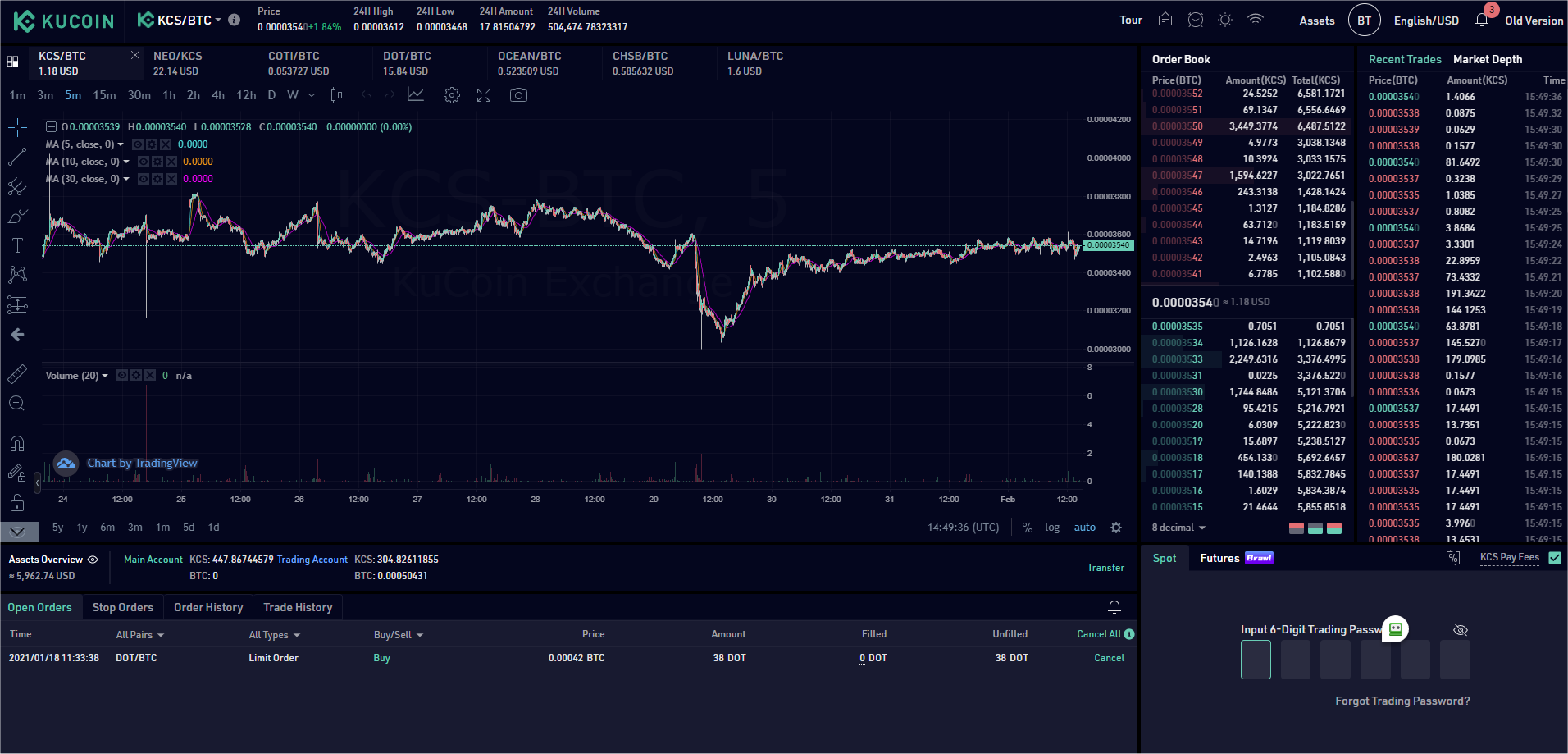Screen dimensions: 1568x754
Task: Uncheck the KCS Pay Fees checkbox
Action: pyautogui.click(x=1555, y=558)
